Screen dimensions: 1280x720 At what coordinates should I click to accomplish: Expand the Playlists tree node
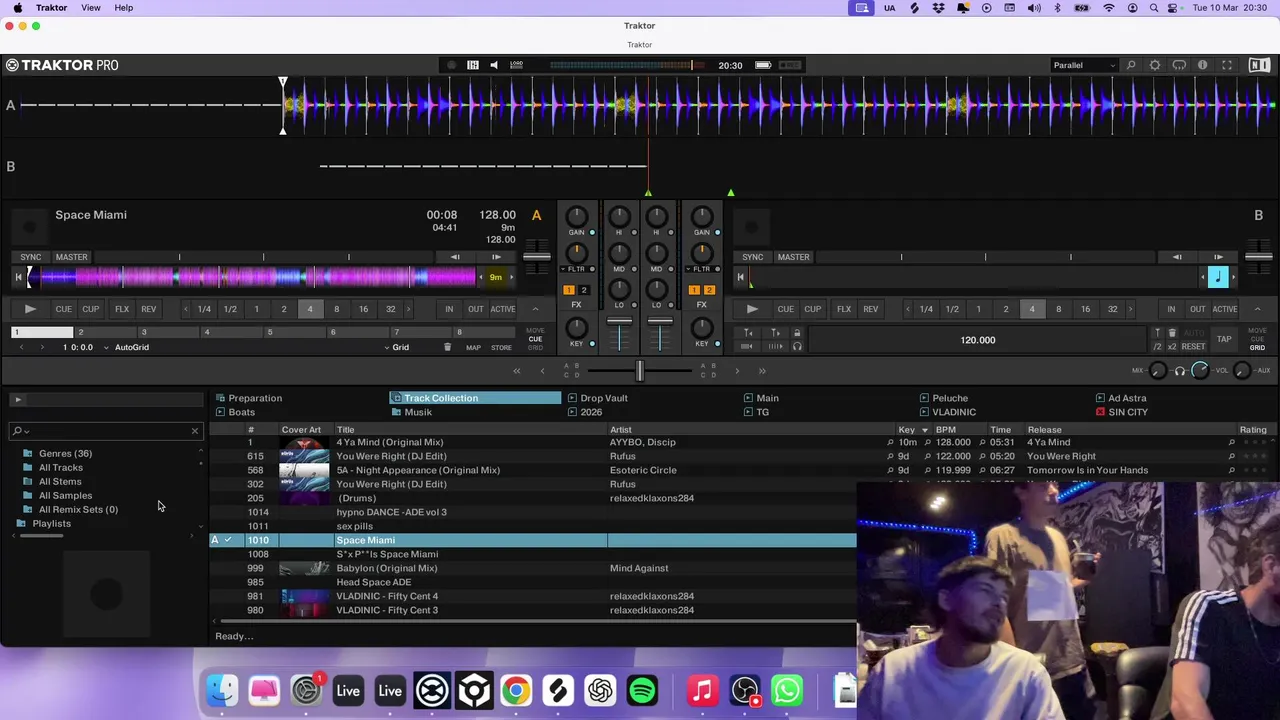(21, 524)
